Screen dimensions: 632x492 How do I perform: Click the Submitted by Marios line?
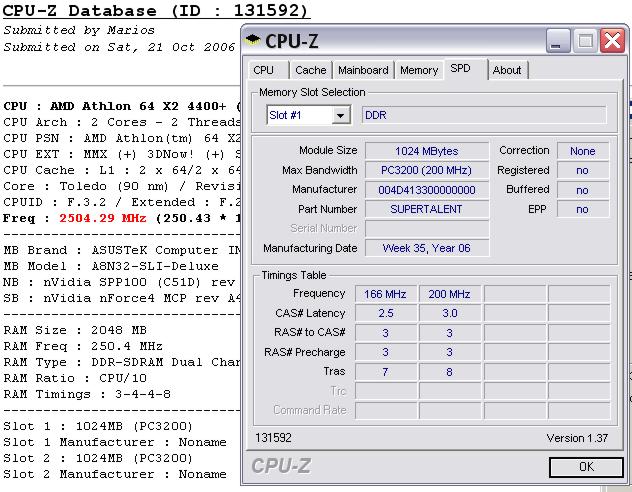coord(79,30)
